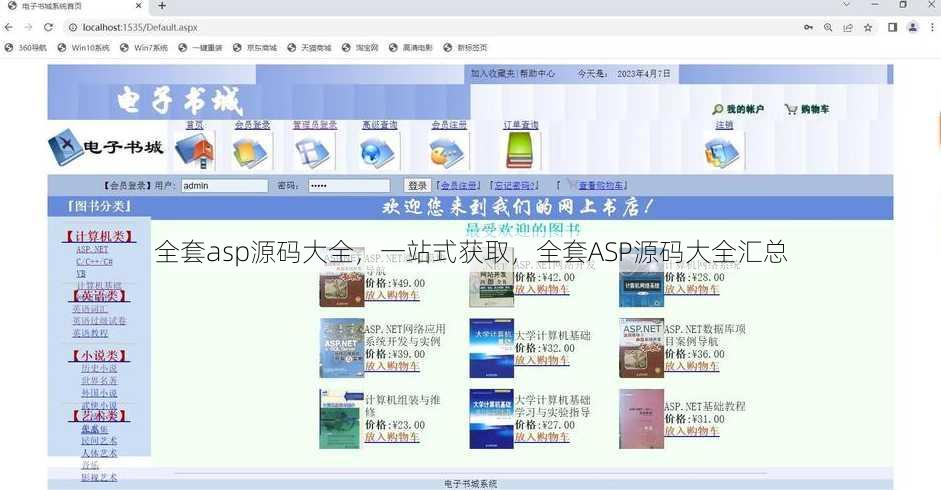
Task: Open the 会员登录 folder icon
Action: pyautogui.click(x=252, y=151)
